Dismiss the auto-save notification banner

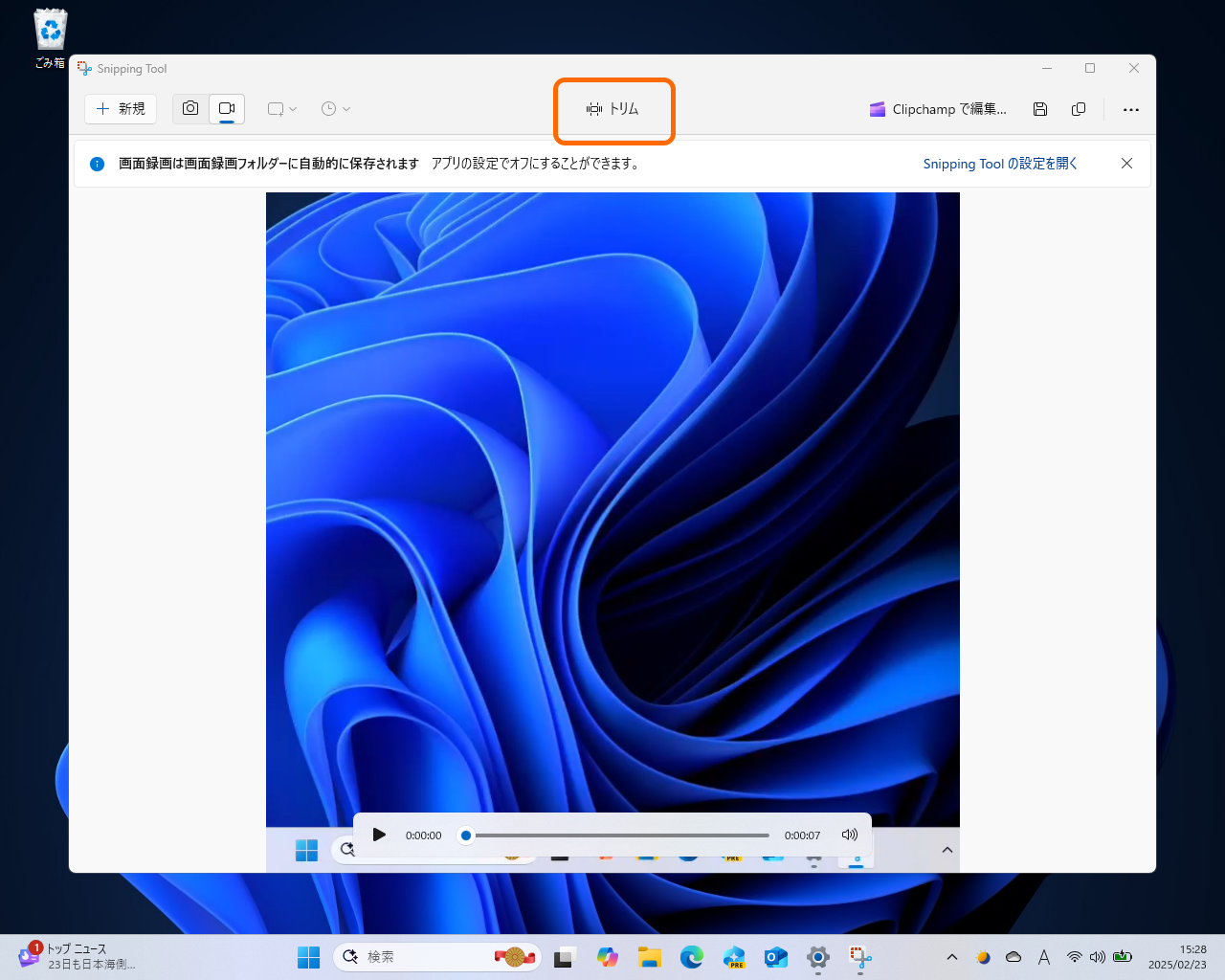click(1126, 163)
